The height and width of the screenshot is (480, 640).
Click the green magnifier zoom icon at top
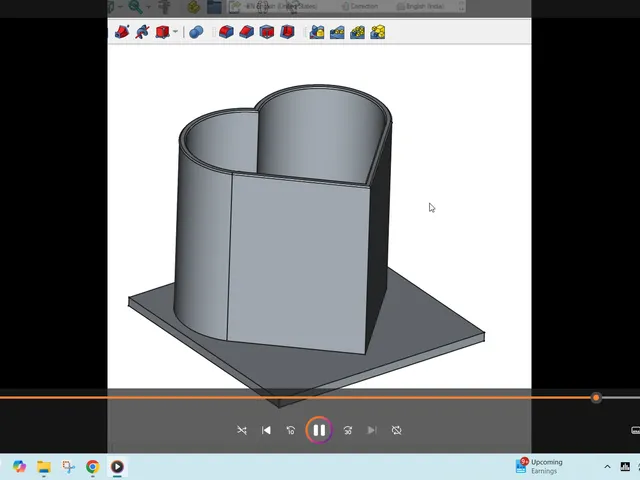point(135,6)
